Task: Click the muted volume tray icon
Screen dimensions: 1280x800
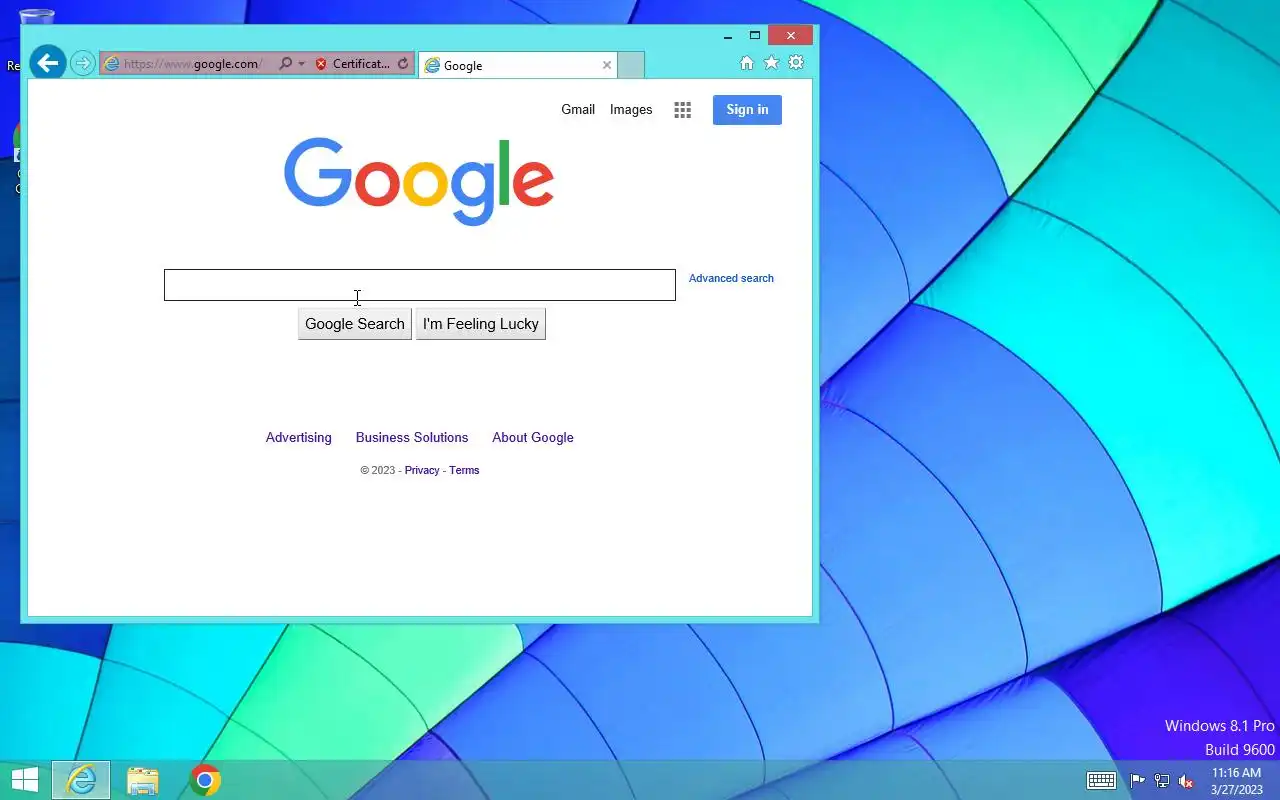Action: 1186,781
